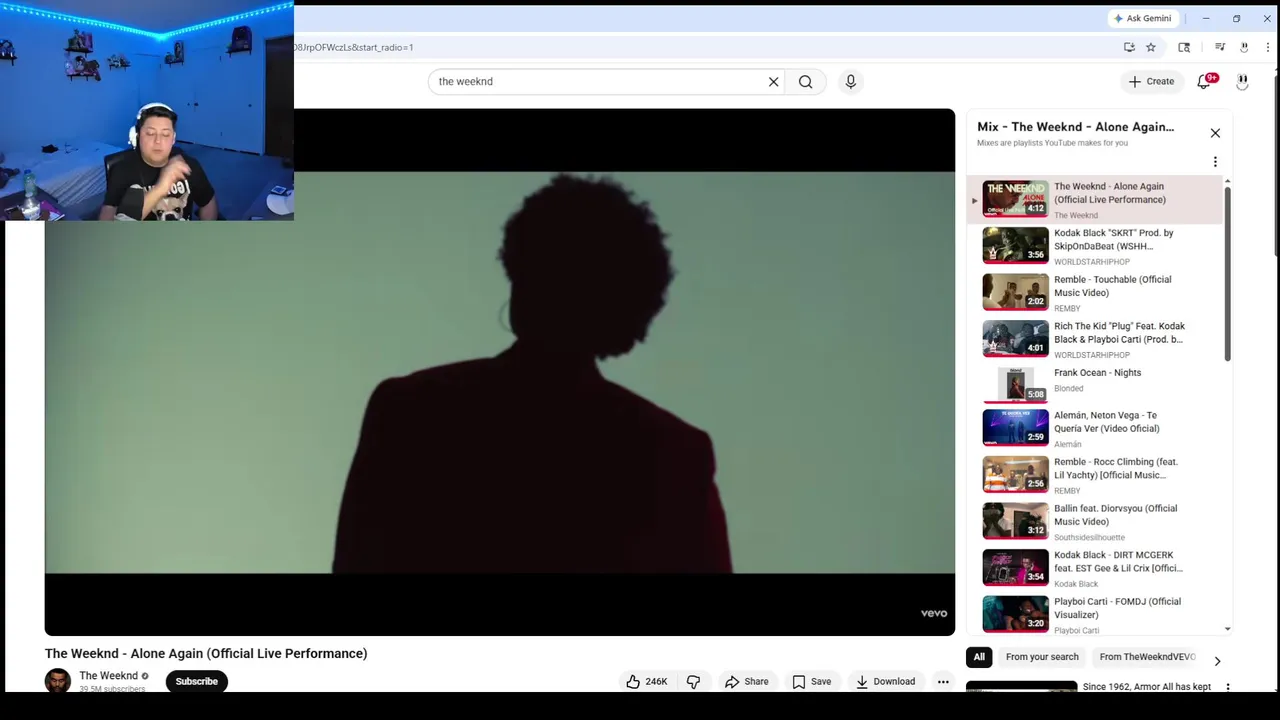The width and height of the screenshot is (1280, 720).
Task: Play Playboi Carti - FOMDJ visualizer
Action: (1095, 614)
